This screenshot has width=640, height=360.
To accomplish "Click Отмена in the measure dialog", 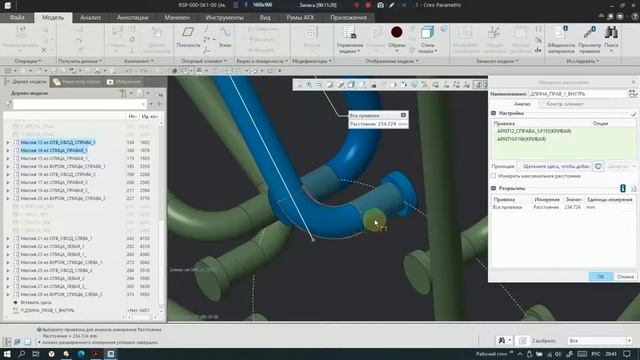I will (x=625, y=276).
